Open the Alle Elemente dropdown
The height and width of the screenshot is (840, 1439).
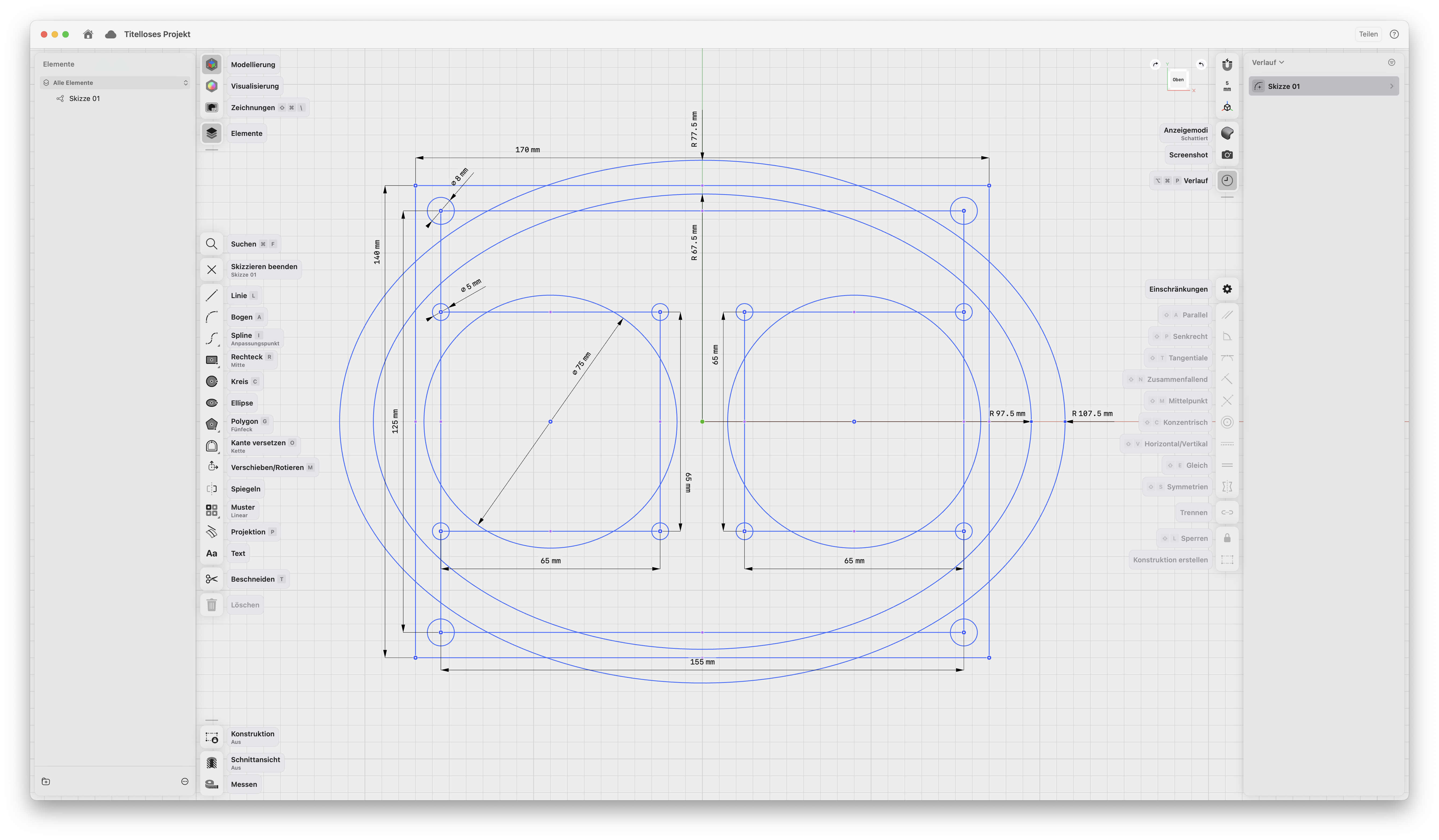click(115, 83)
